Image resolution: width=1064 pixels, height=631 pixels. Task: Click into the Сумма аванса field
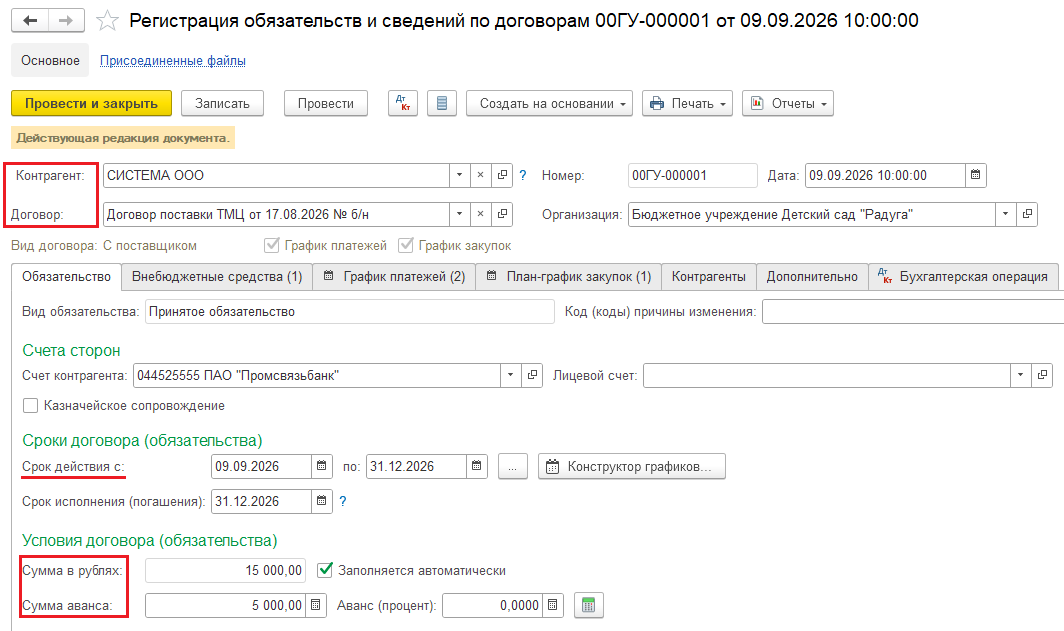(225, 605)
